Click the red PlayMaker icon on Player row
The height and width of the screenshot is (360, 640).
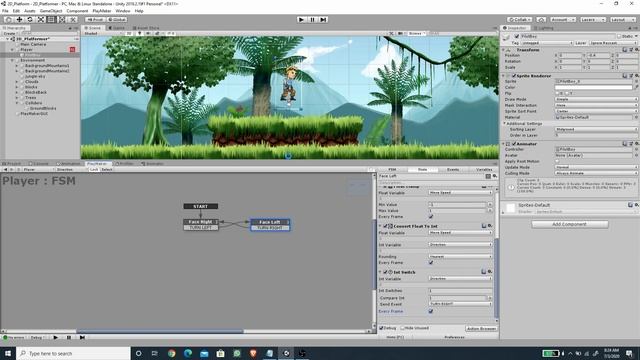tap(72, 49)
